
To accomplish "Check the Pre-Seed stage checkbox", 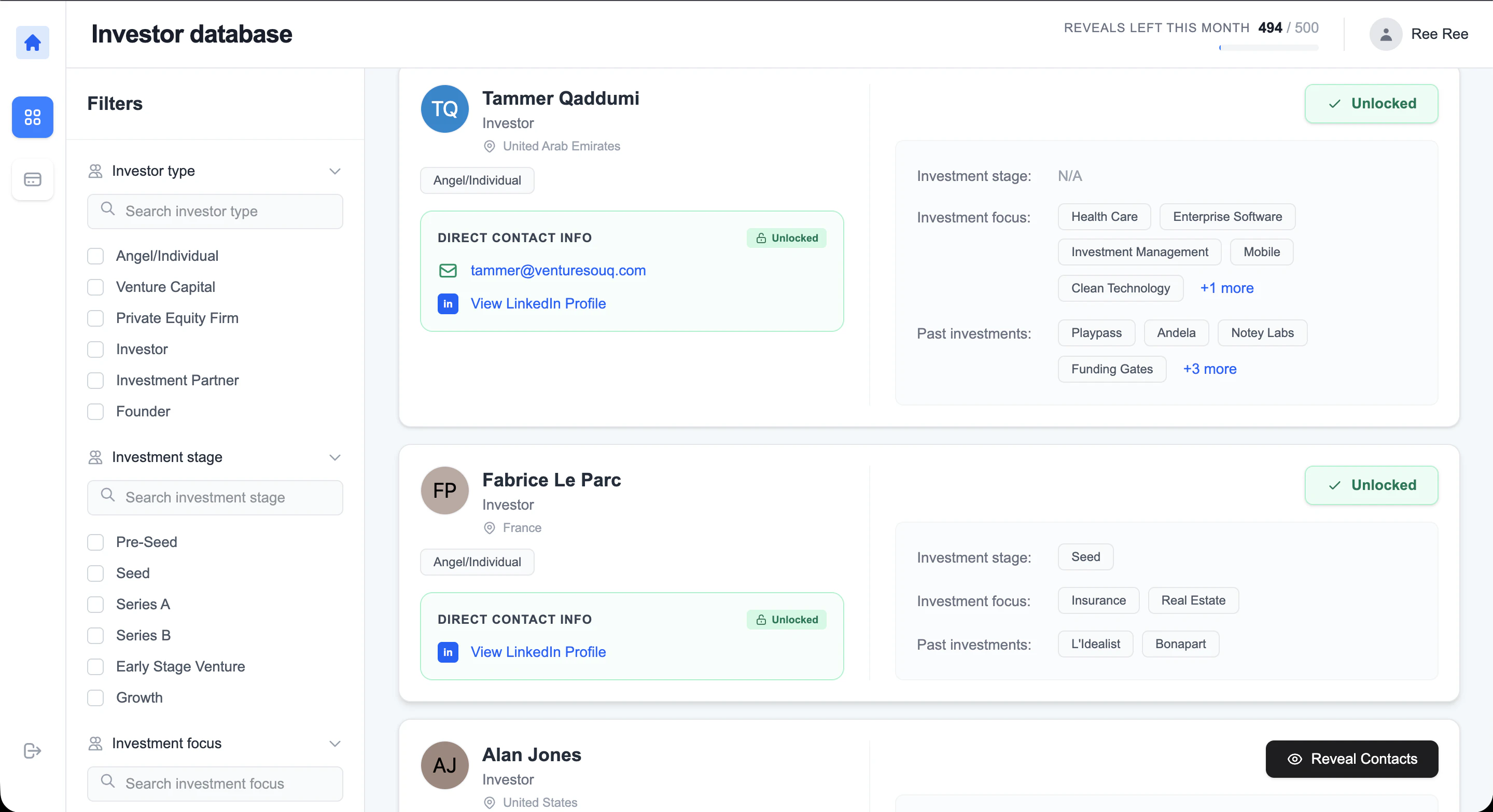I will tap(95, 542).
